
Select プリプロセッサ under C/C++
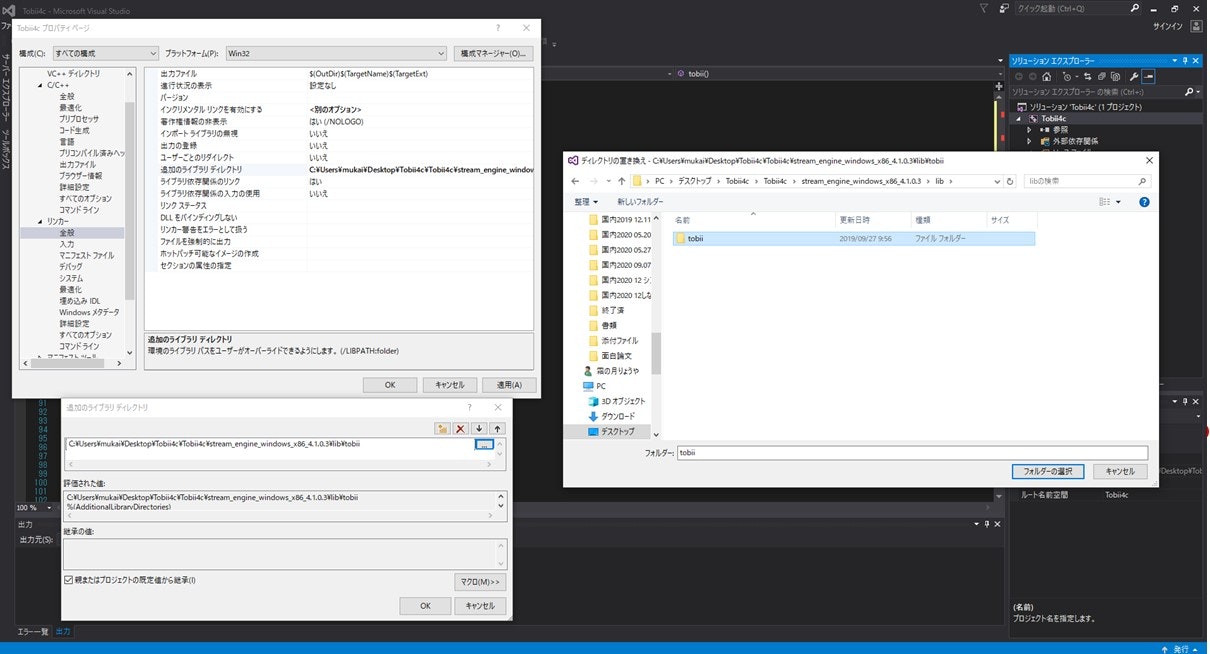coord(79,119)
